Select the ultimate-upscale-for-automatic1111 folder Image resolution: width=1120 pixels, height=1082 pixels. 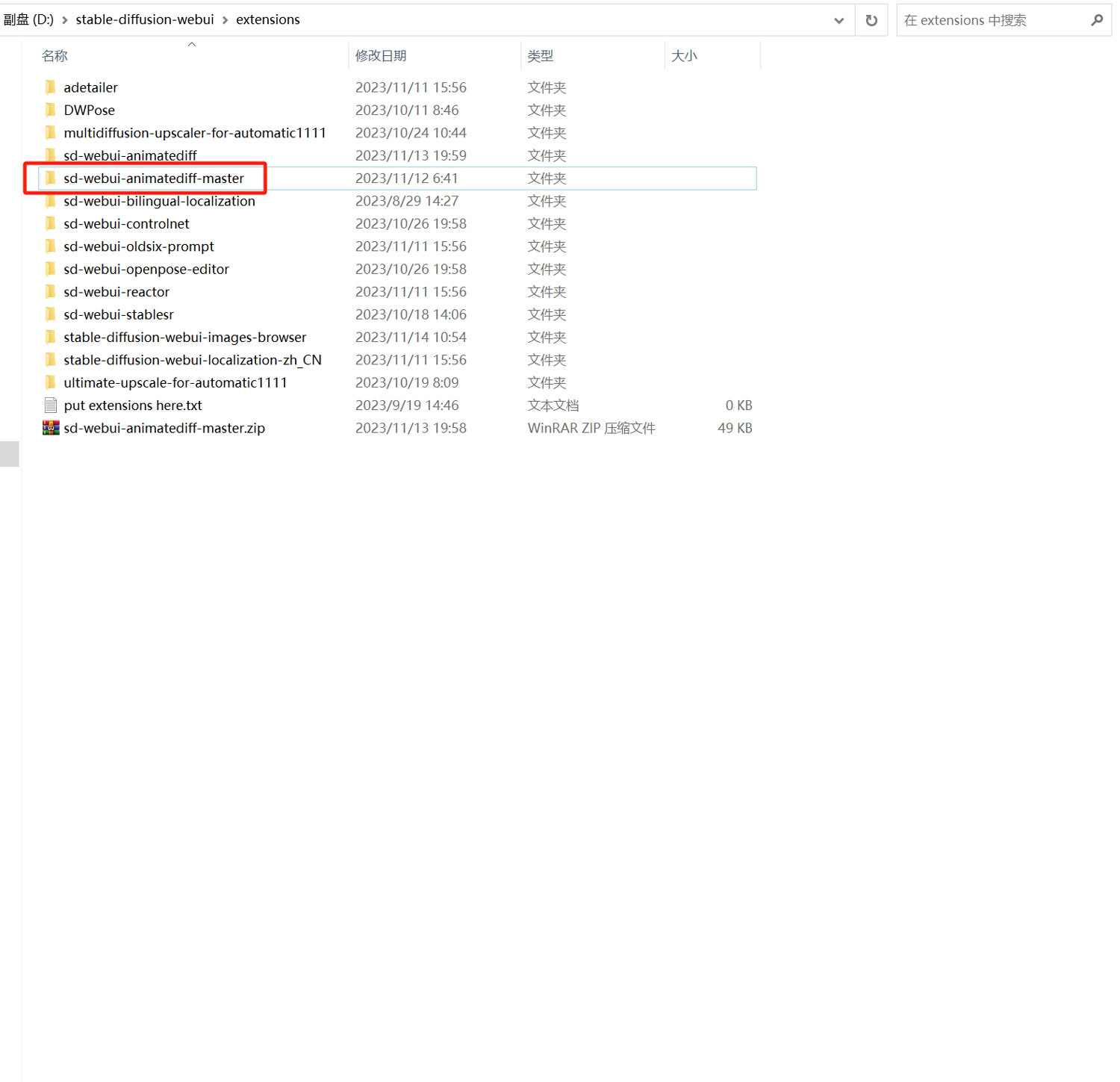pyautogui.click(x=175, y=382)
